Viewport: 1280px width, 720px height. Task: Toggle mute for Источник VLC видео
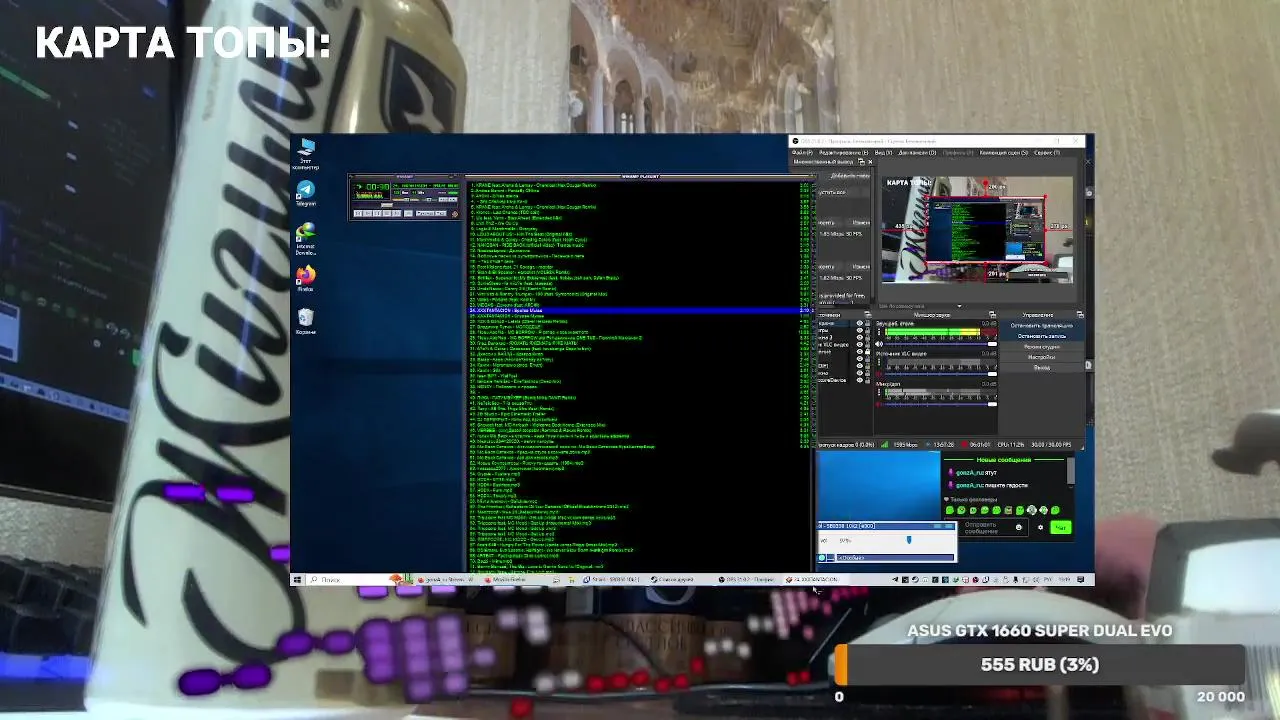[879, 374]
